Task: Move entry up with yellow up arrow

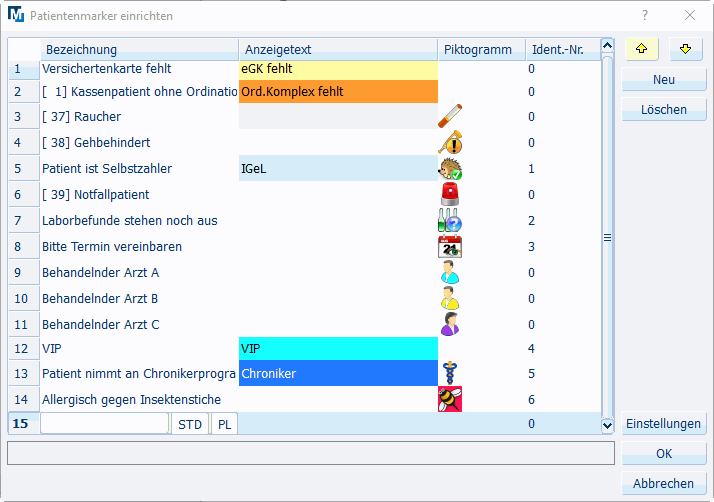Action: 640,49
